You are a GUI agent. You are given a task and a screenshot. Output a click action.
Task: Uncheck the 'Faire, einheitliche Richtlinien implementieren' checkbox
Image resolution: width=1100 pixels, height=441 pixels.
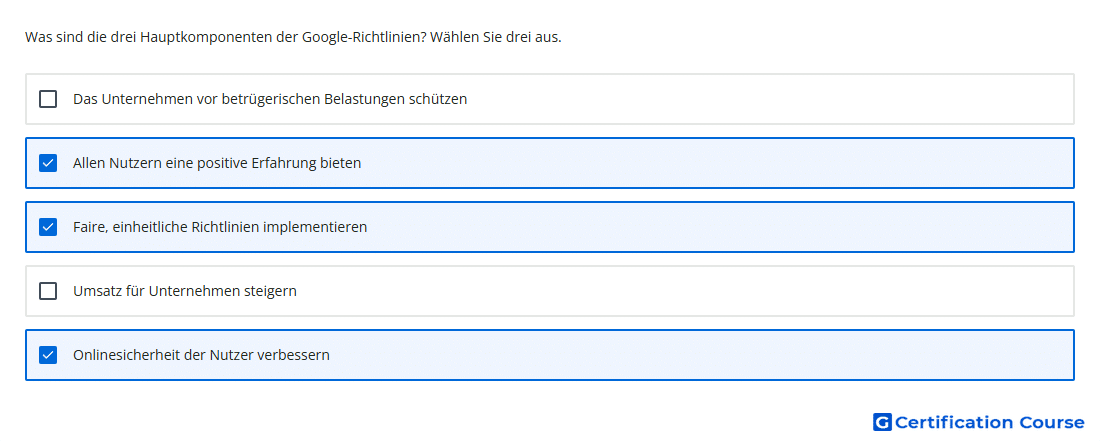click(x=48, y=227)
